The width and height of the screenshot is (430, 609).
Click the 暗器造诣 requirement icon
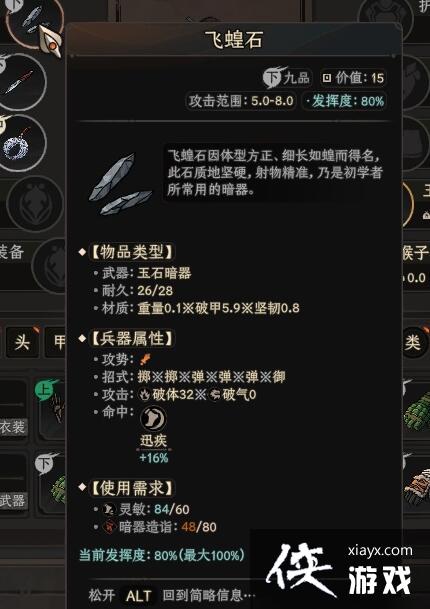[108, 527]
